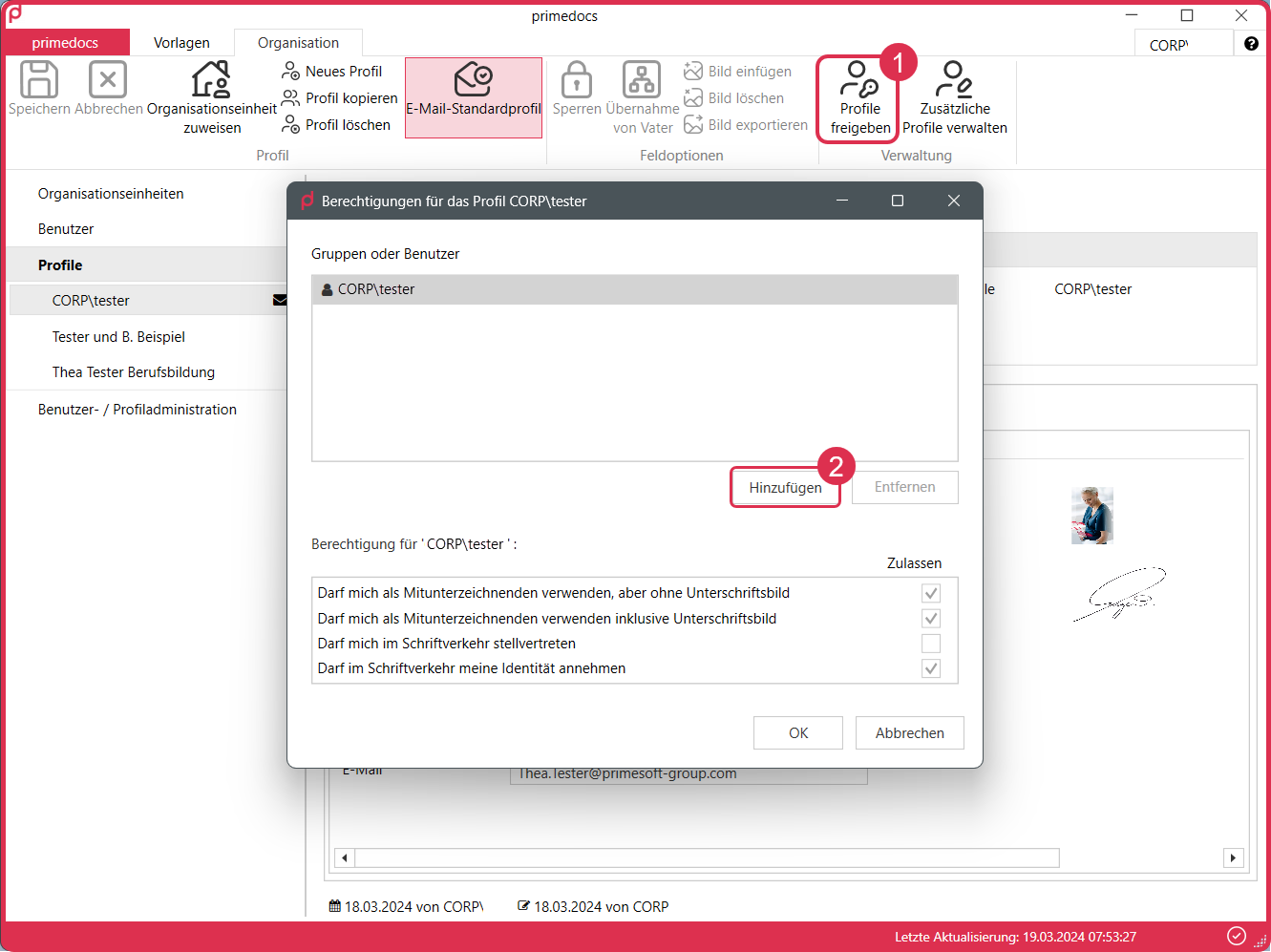Create a Neues Profil
The height and width of the screenshot is (952, 1271).
tap(332, 72)
